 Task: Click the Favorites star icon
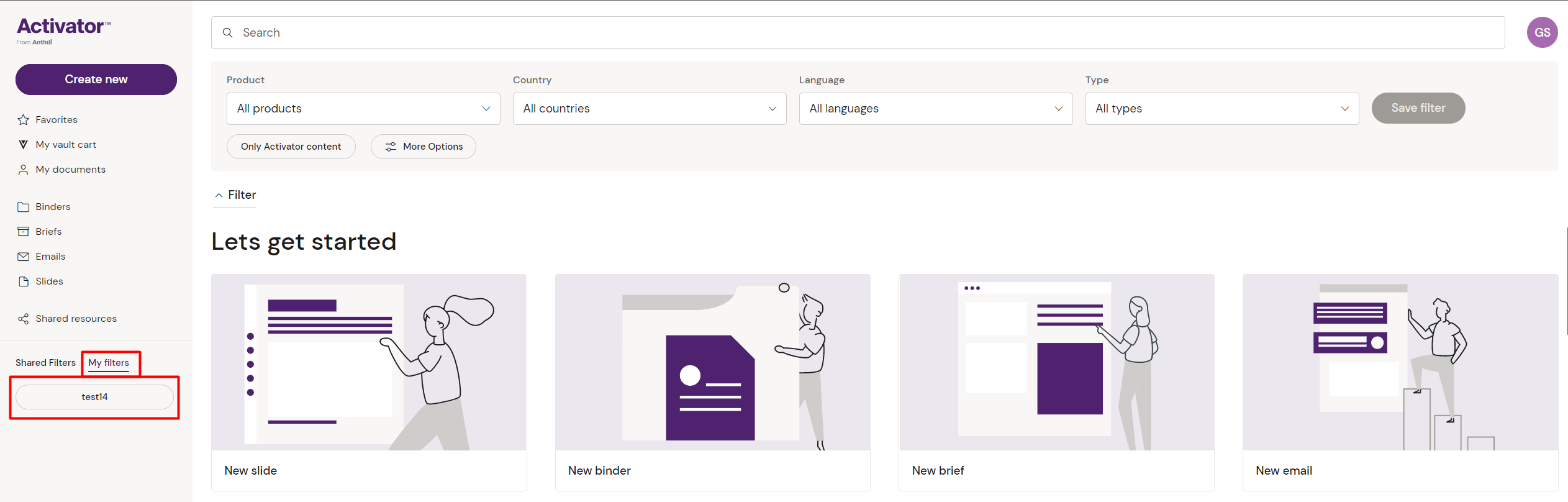coord(24,120)
